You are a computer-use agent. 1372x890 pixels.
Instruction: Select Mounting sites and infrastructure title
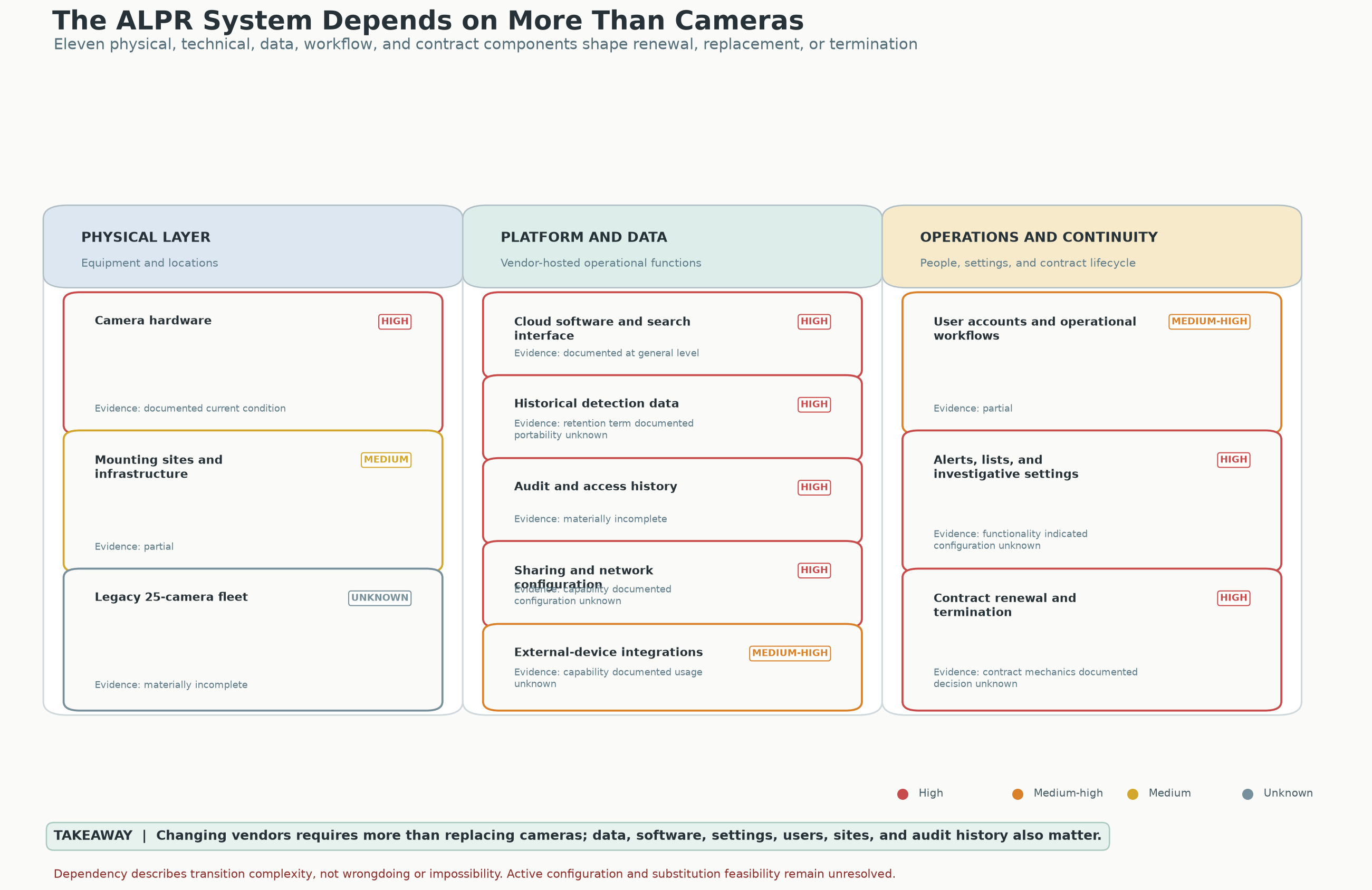pyautogui.click(x=159, y=467)
